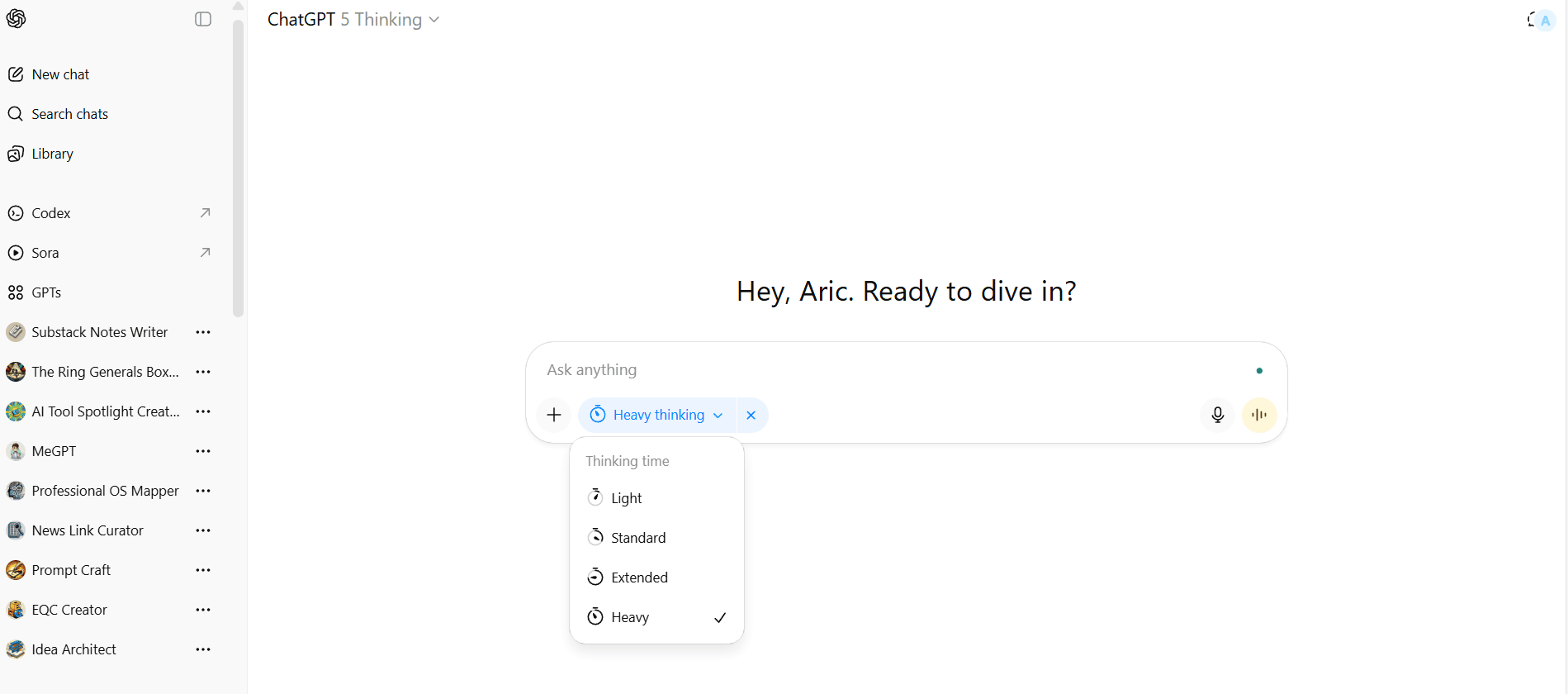Open the ChatGPT 5 Thinking model dropdown
Image resolution: width=1568 pixels, height=694 pixels.
tap(353, 20)
